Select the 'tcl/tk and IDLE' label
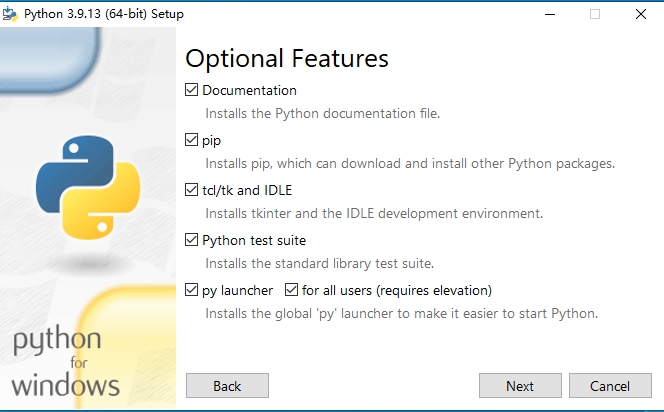 click(247, 190)
